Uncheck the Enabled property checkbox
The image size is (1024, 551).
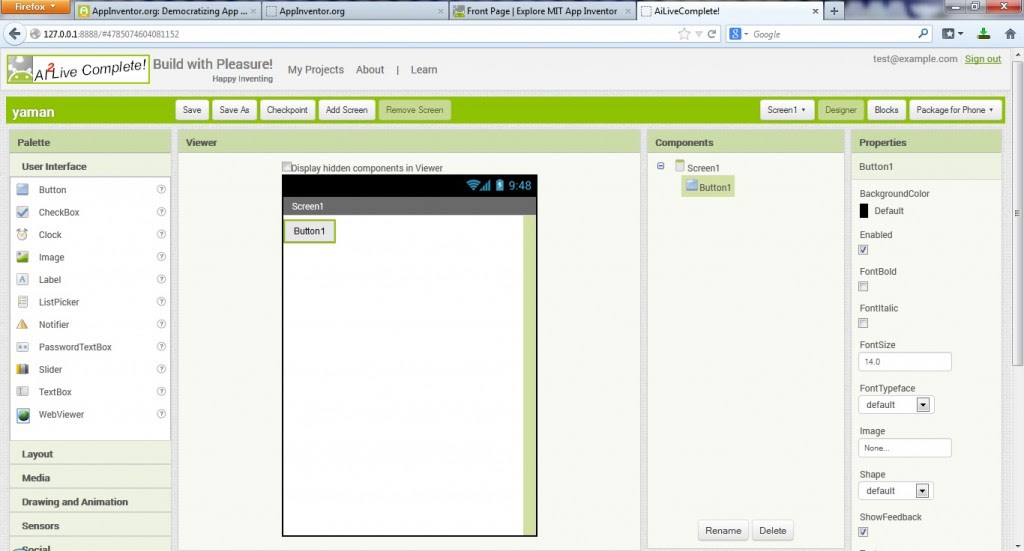pos(863,250)
